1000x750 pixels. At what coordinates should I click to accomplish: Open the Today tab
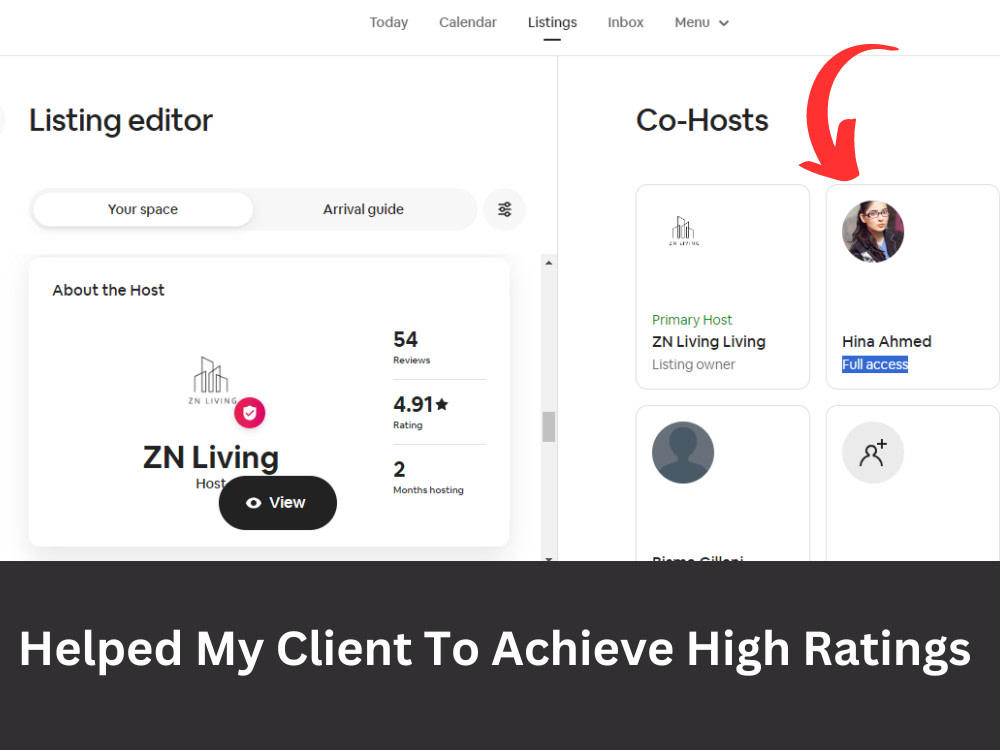pyautogui.click(x=388, y=22)
